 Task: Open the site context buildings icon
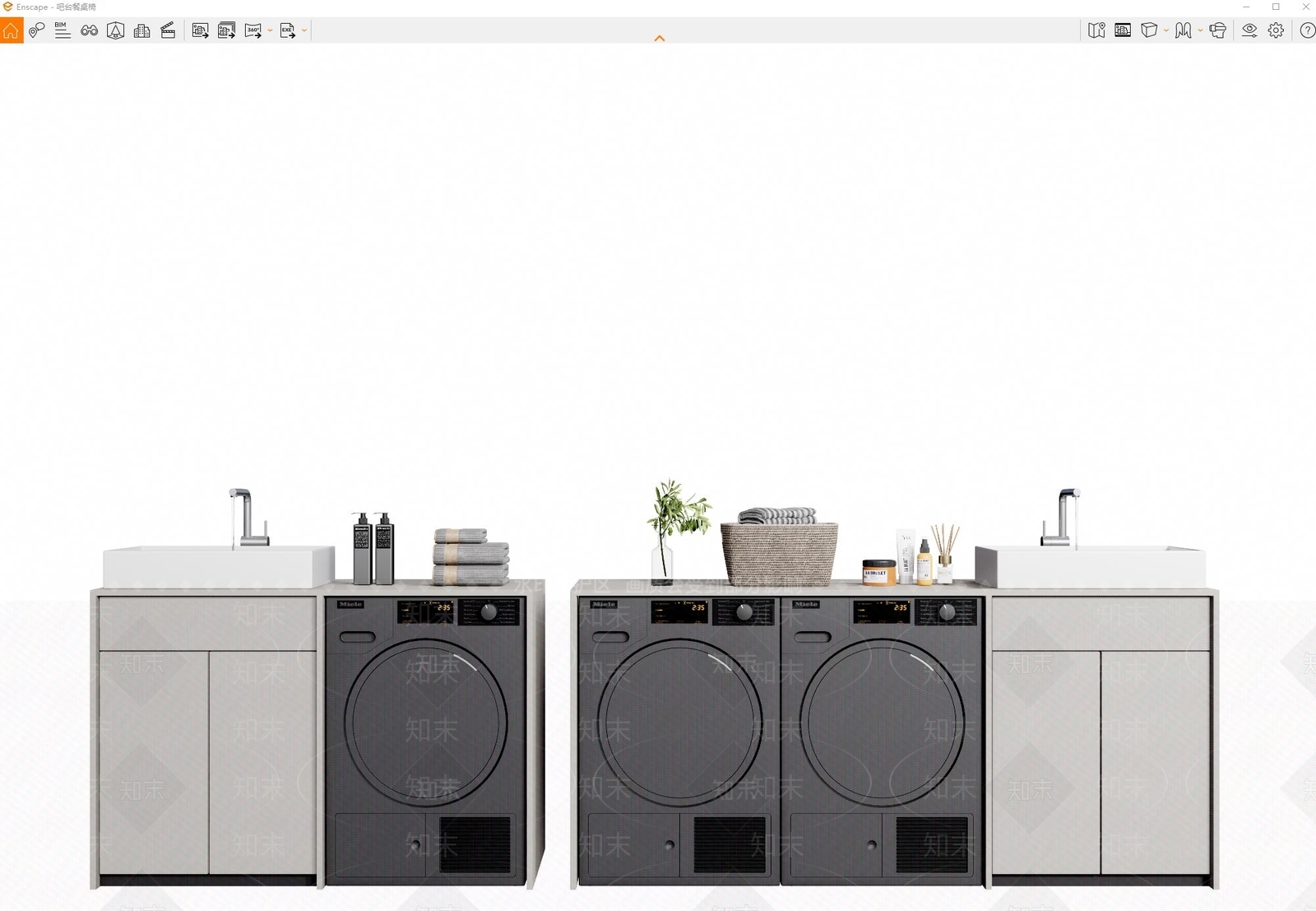141,30
